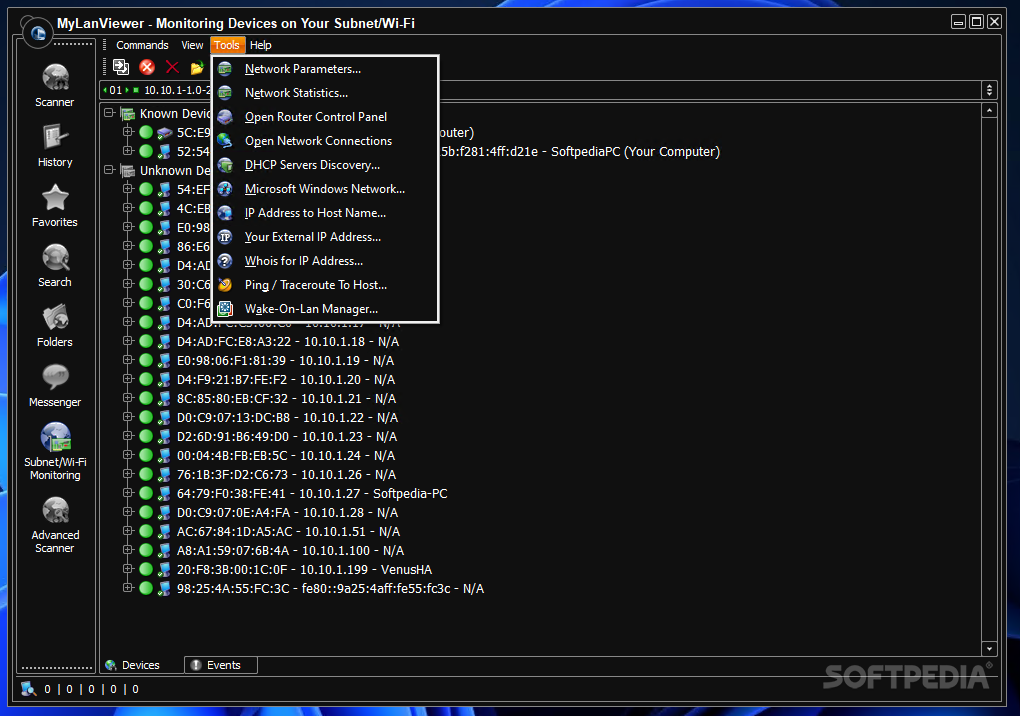Click the Network Statistics menu icon
1020x716 pixels.
pos(225,93)
